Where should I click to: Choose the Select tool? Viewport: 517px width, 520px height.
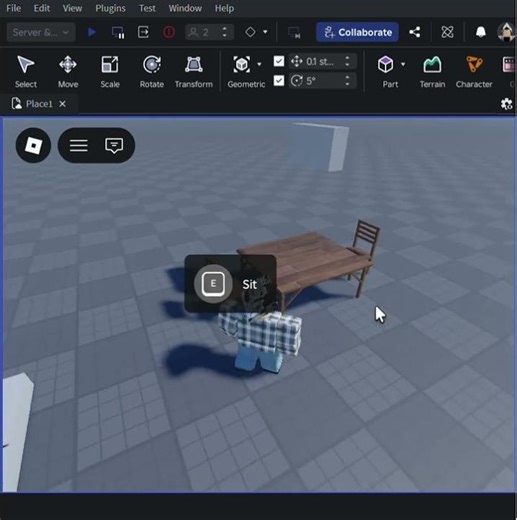(x=26, y=71)
